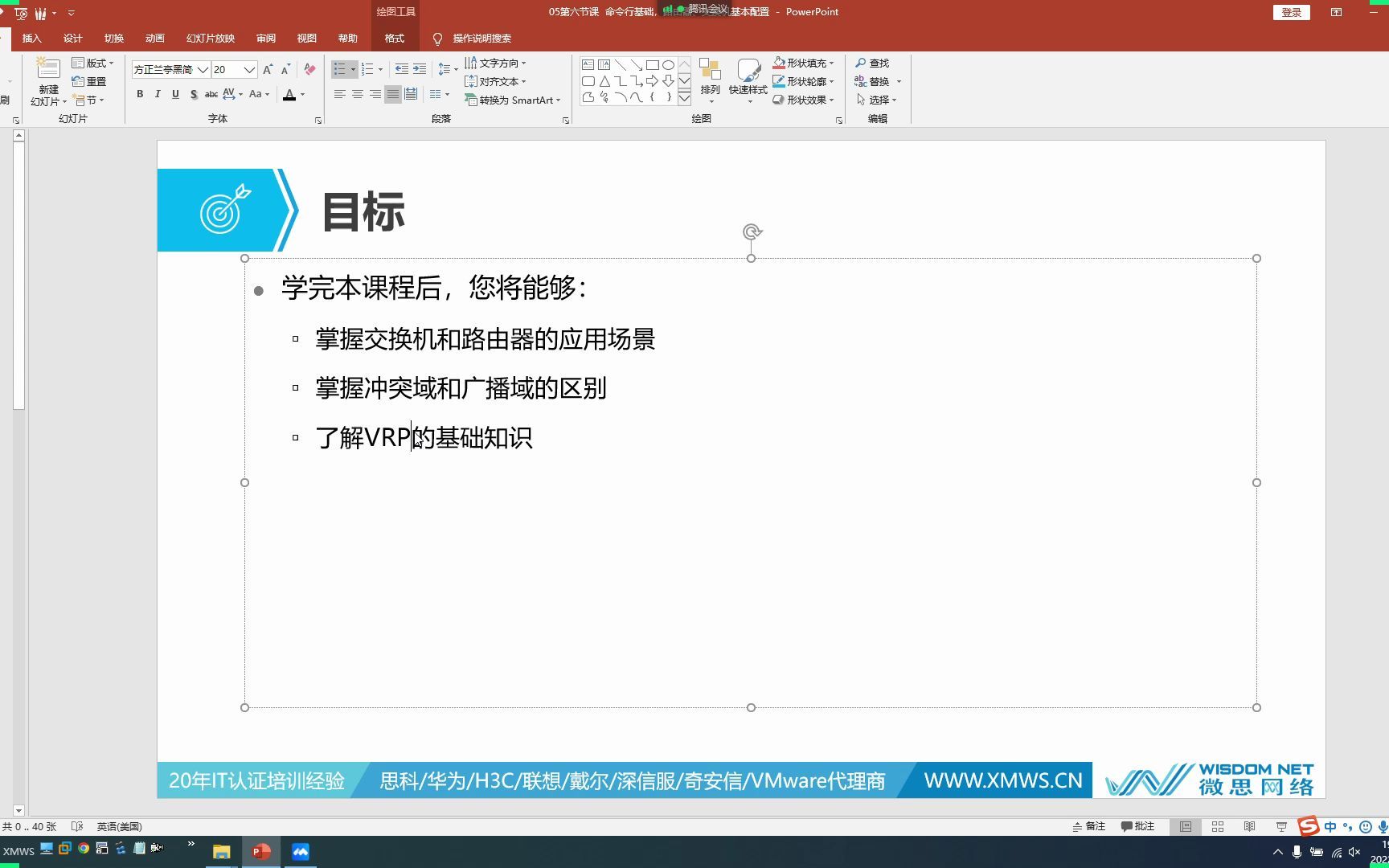The width and height of the screenshot is (1389, 868).
Task: Open the font name dropdown
Action: coord(203,70)
